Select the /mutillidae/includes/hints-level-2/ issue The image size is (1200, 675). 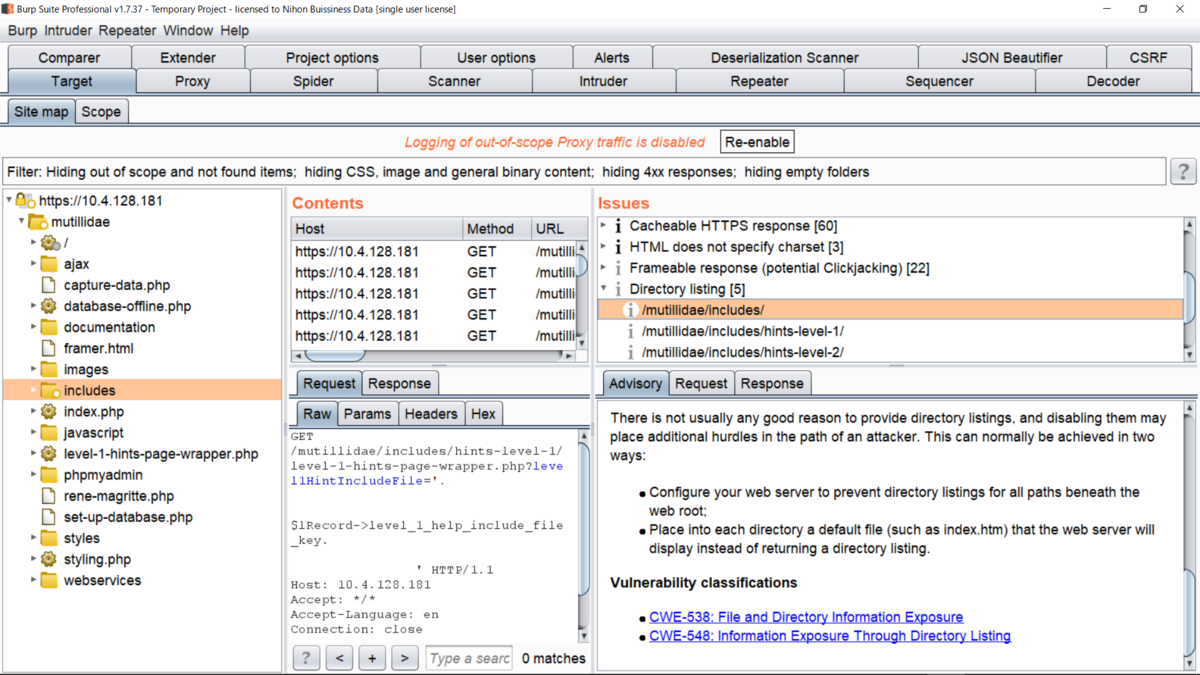click(742, 352)
